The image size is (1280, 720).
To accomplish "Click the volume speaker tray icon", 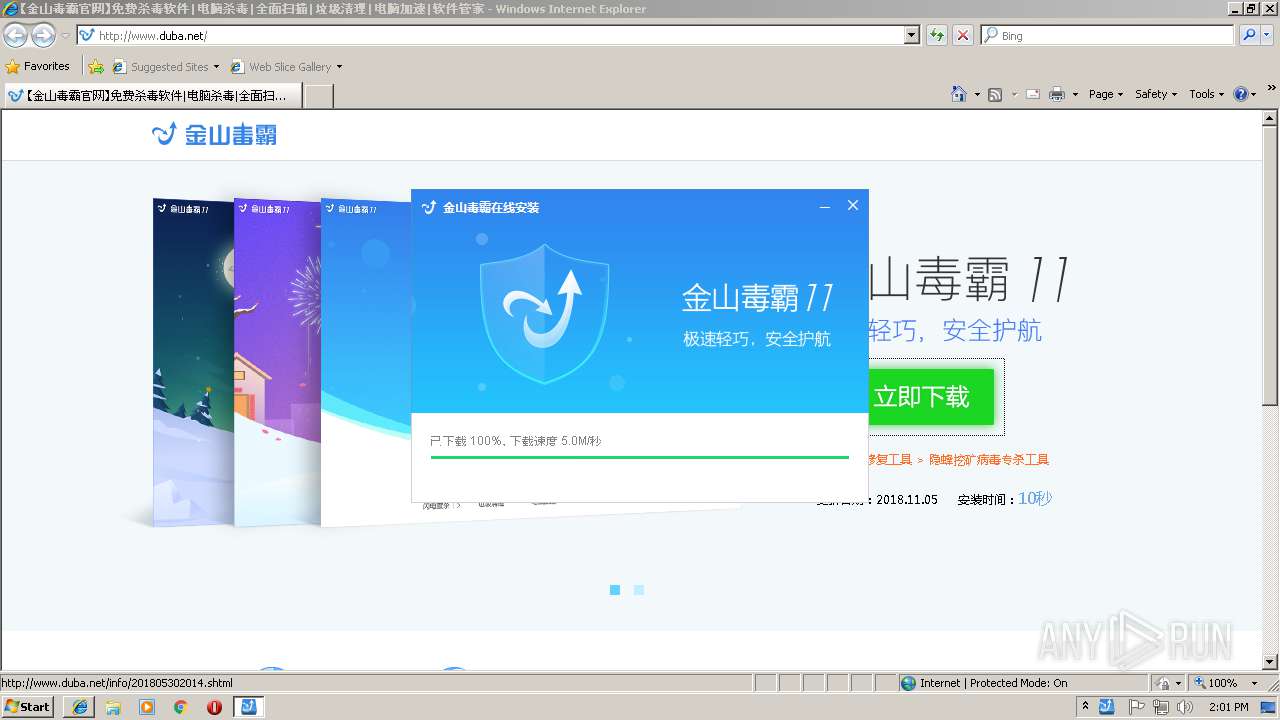I will point(1185,707).
